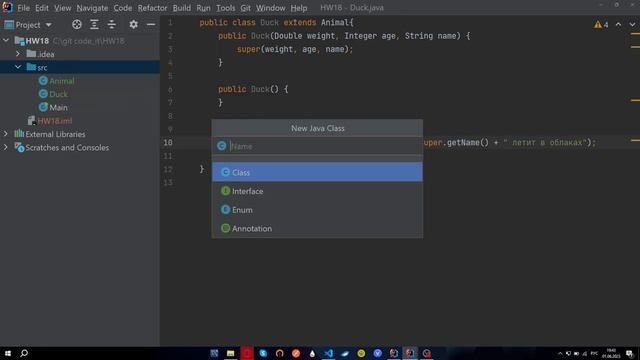The width and height of the screenshot is (640, 360).
Task: Expand Scratches and Consoles node
Action: coord(6,147)
